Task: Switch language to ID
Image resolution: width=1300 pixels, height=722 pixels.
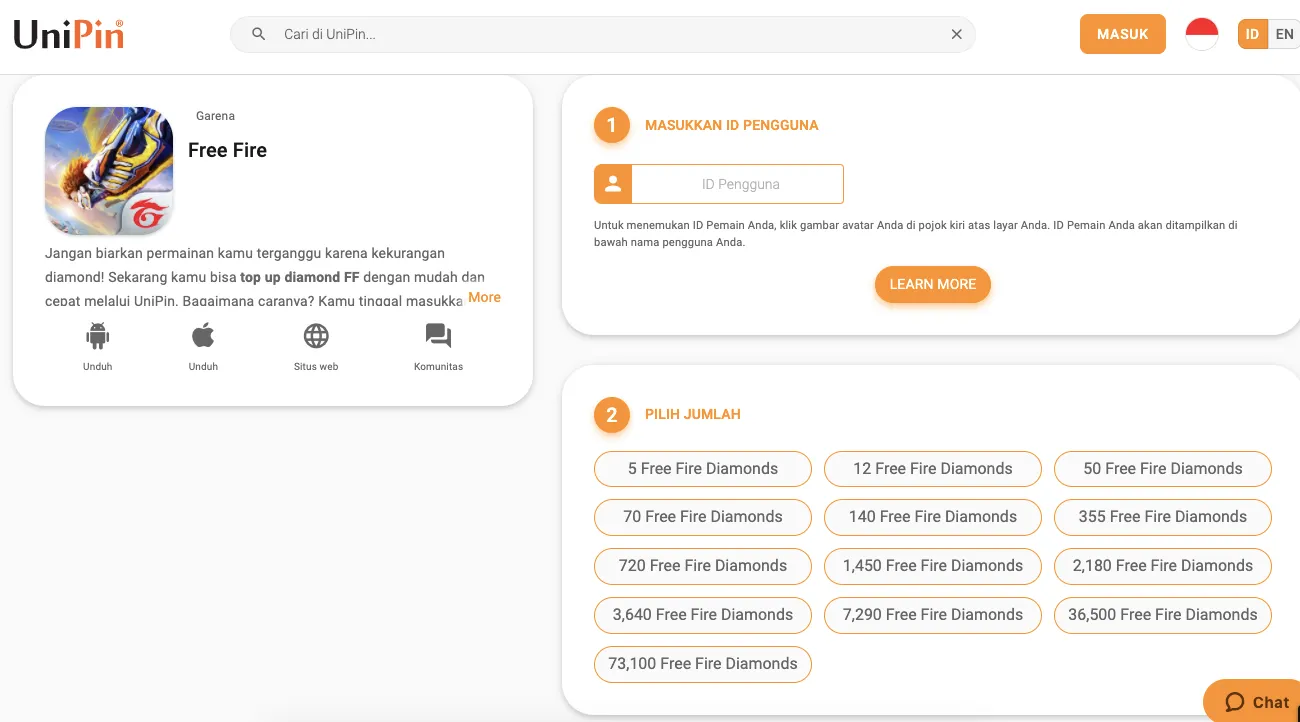Action: [x=1252, y=34]
